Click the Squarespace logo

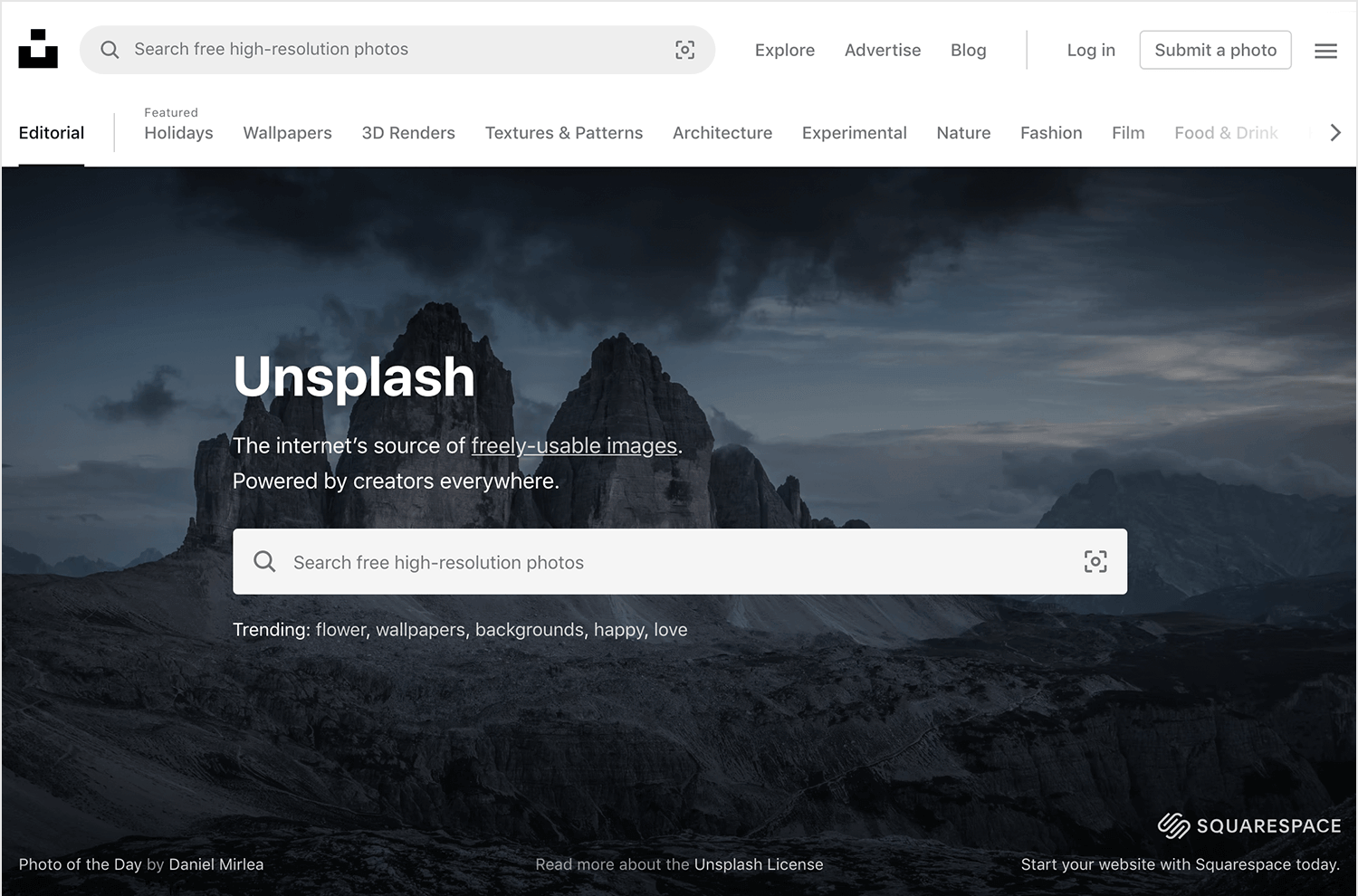point(1248,825)
